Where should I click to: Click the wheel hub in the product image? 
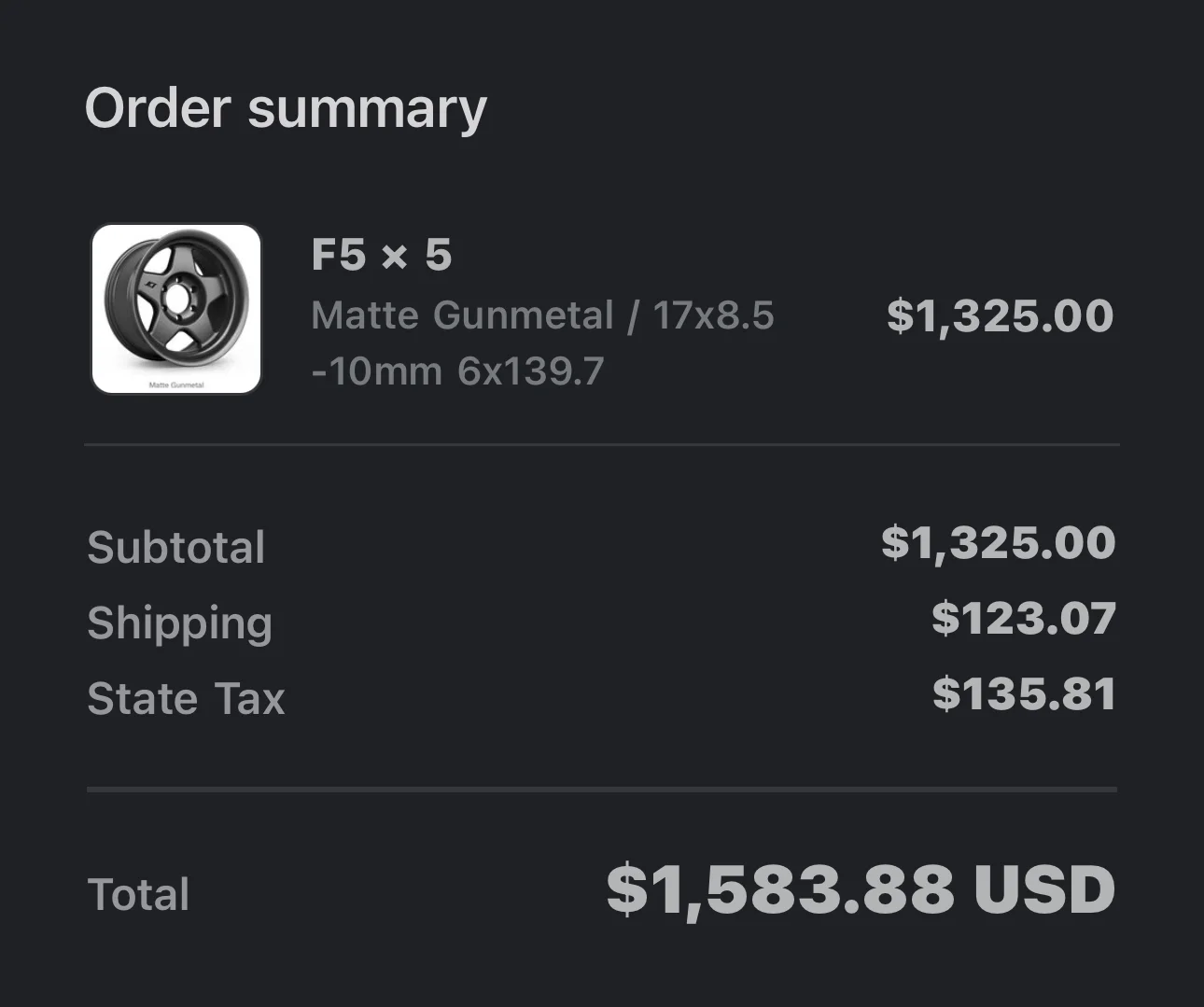coord(174,299)
